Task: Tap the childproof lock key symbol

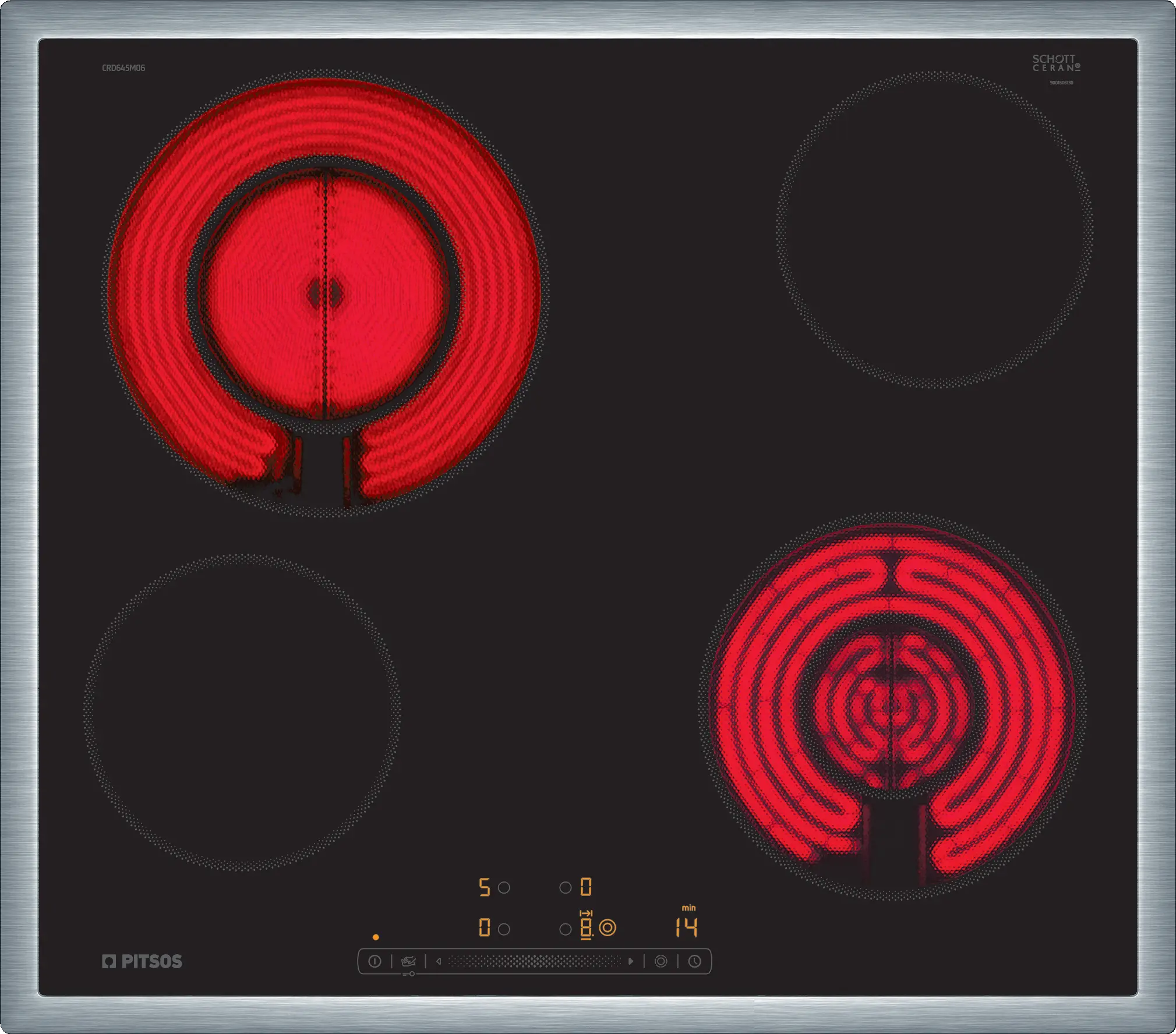Action: tap(408, 974)
